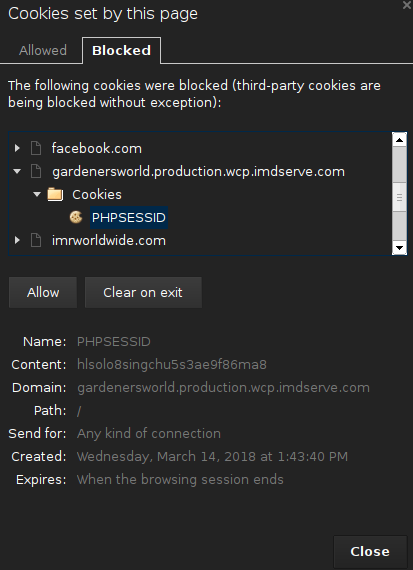The image size is (413, 570).
Task: Click the scrollbar down arrow
Action: pos(400,248)
